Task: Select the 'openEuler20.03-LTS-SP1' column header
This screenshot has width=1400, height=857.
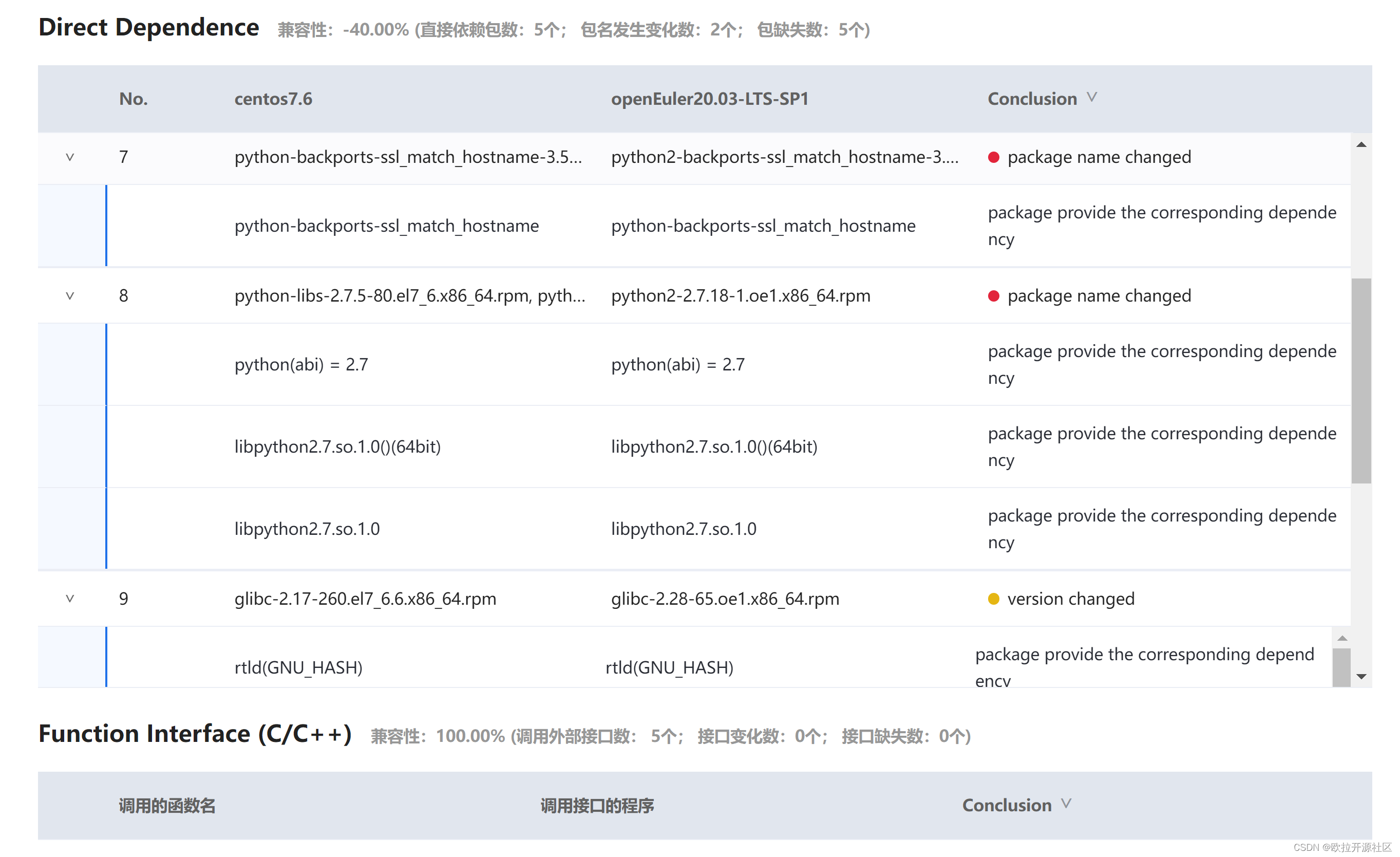Action: coord(710,99)
